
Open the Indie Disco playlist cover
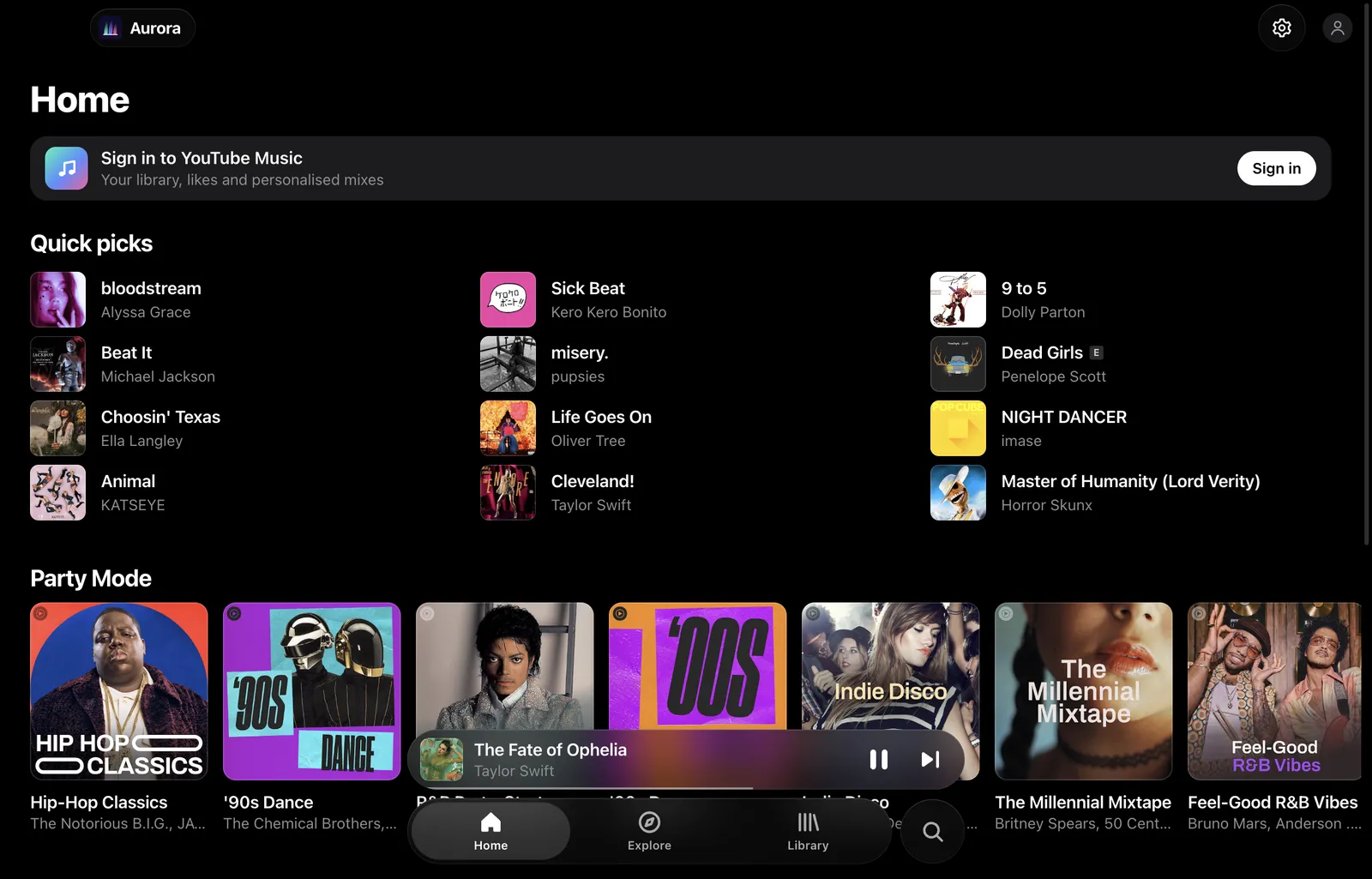coord(890,665)
